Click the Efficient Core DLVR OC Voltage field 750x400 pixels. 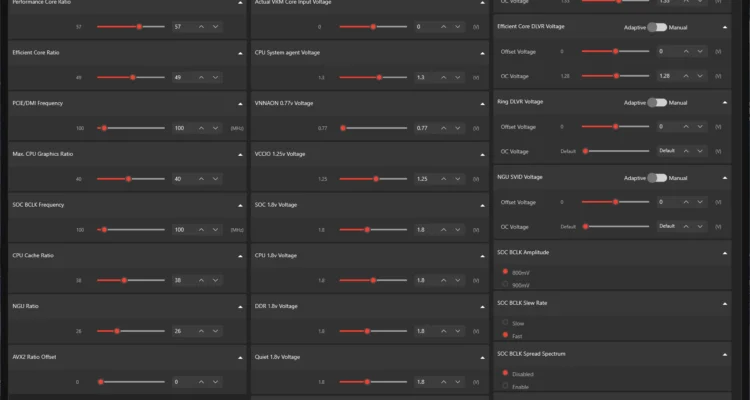668,76
